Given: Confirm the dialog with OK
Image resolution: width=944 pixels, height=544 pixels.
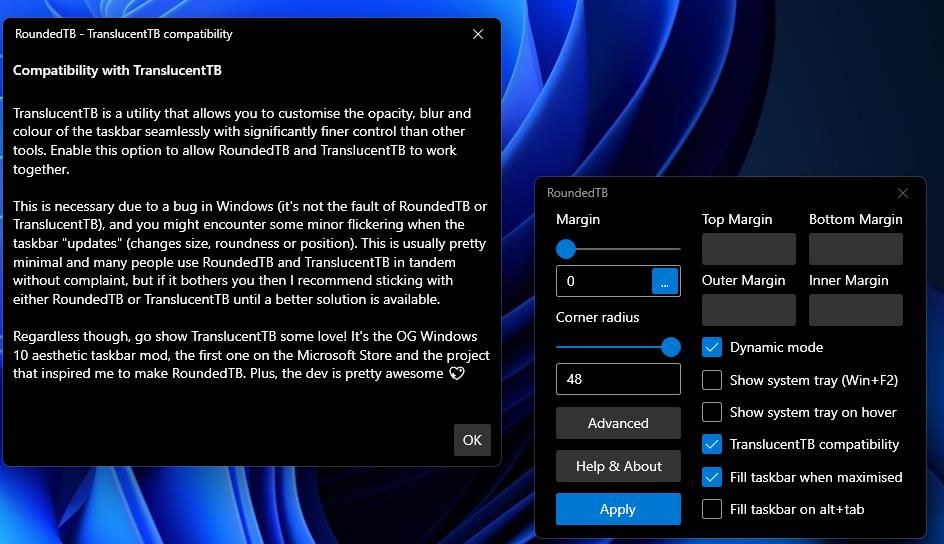Looking at the screenshot, I should tap(472, 440).
